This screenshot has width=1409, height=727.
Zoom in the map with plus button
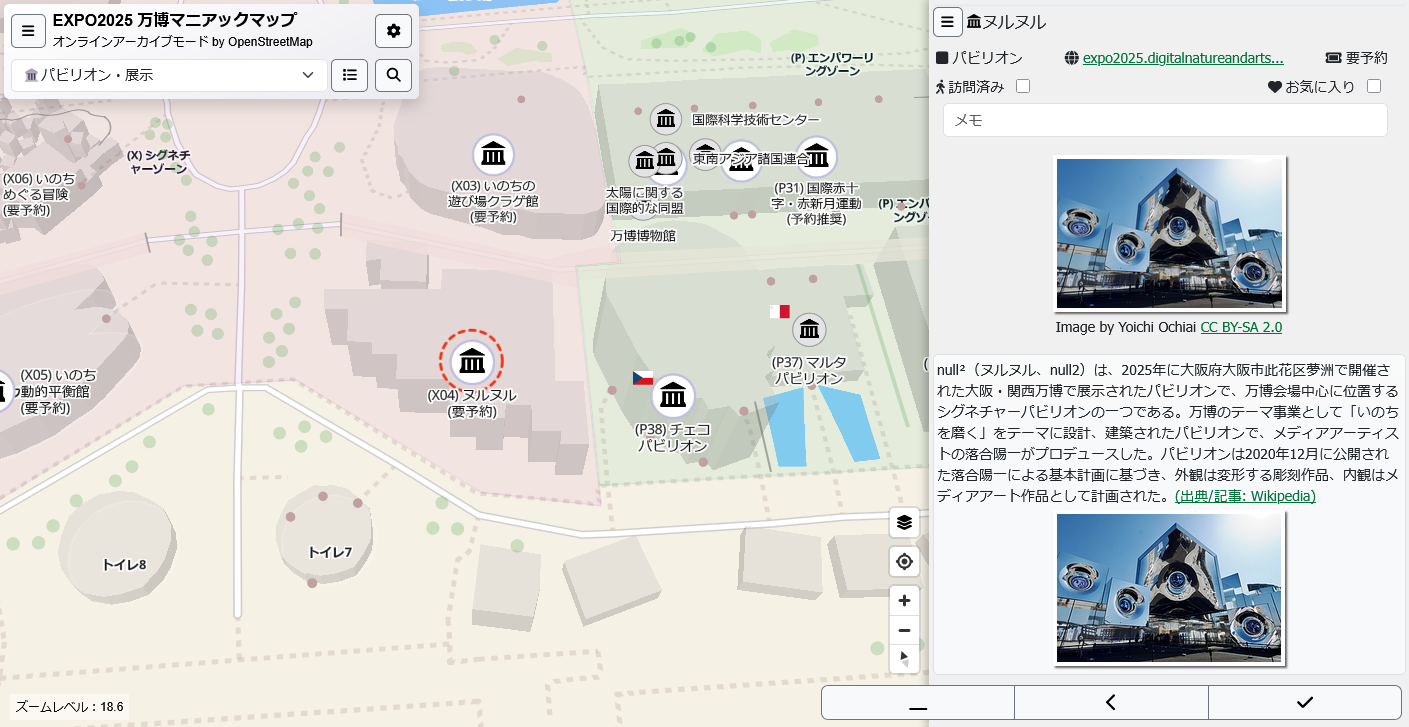click(904, 601)
